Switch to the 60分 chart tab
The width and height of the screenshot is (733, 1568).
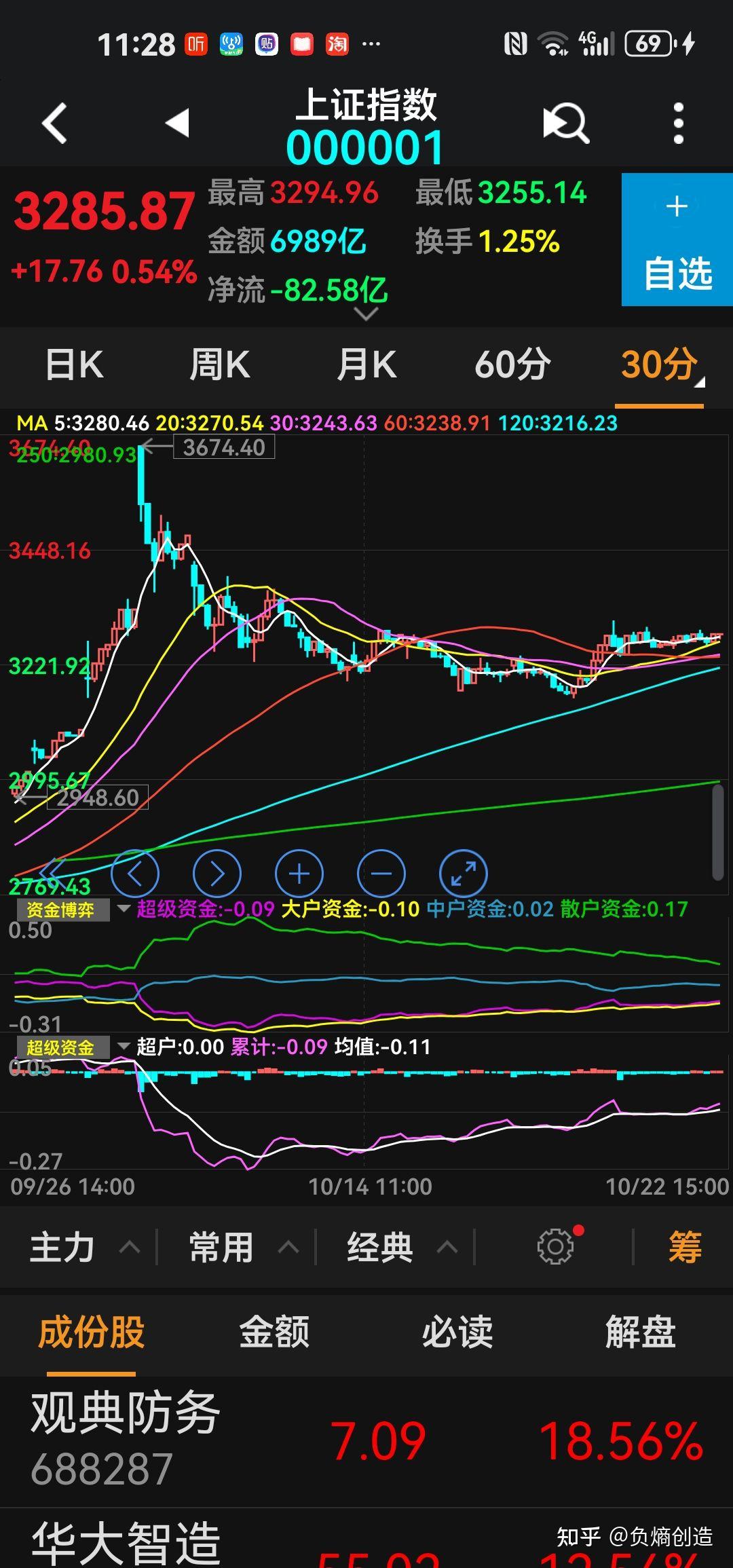pos(512,365)
